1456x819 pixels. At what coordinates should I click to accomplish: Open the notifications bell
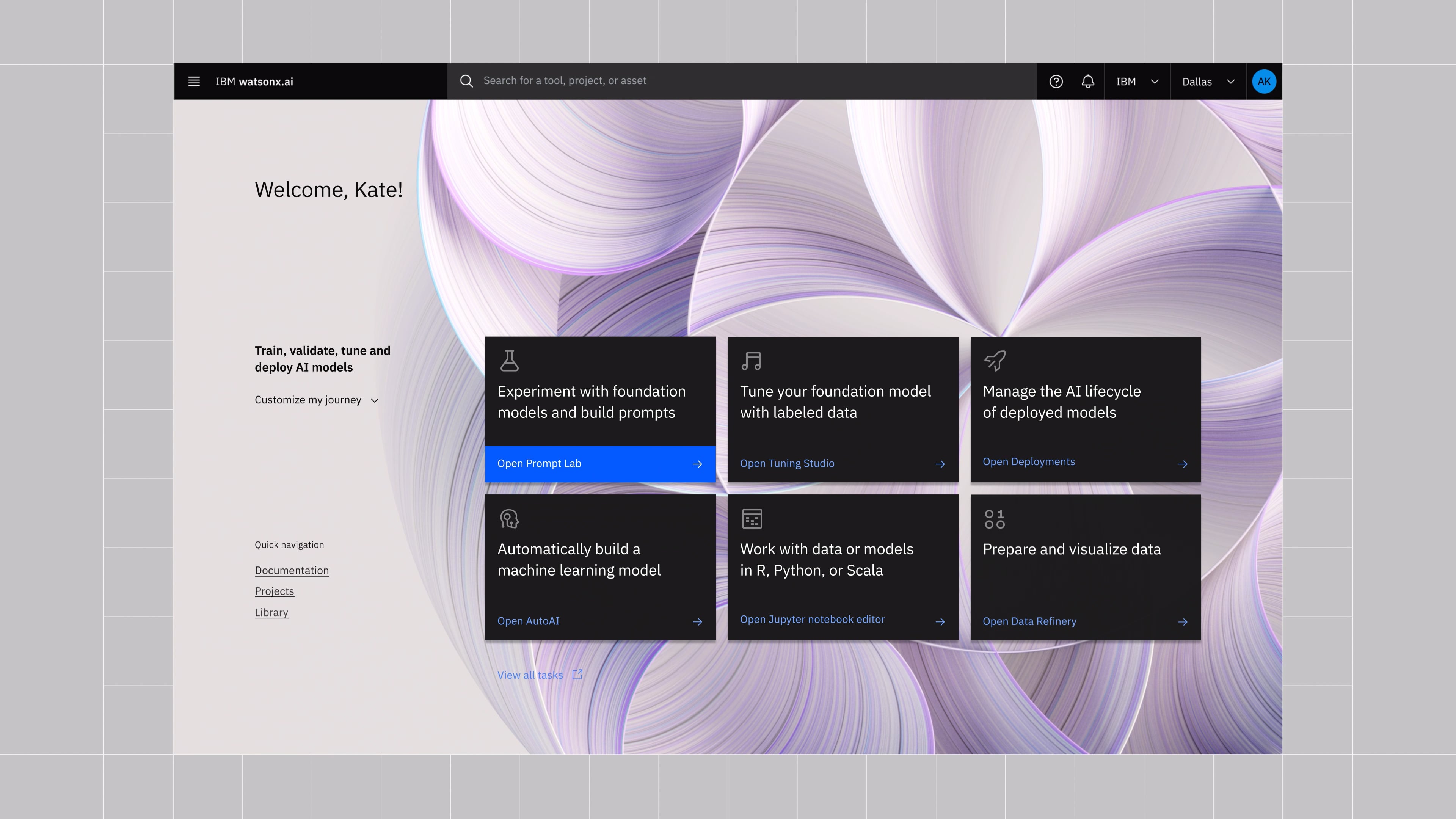coord(1088,82)
